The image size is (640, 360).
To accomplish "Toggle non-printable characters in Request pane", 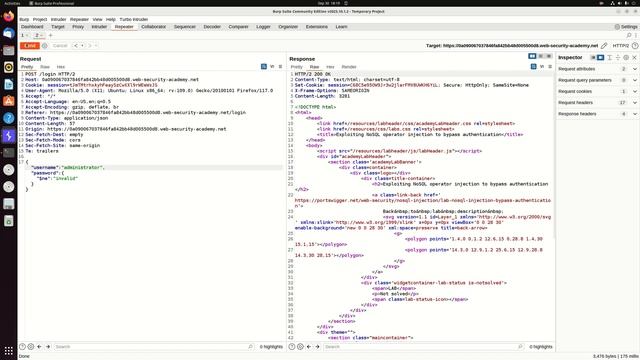I will click(x=272, y=67).
